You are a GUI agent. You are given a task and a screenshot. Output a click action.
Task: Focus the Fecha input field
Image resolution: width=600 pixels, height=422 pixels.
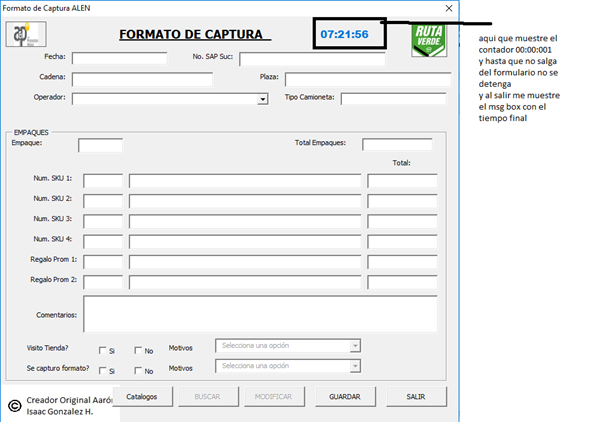(x=119, y=59)
